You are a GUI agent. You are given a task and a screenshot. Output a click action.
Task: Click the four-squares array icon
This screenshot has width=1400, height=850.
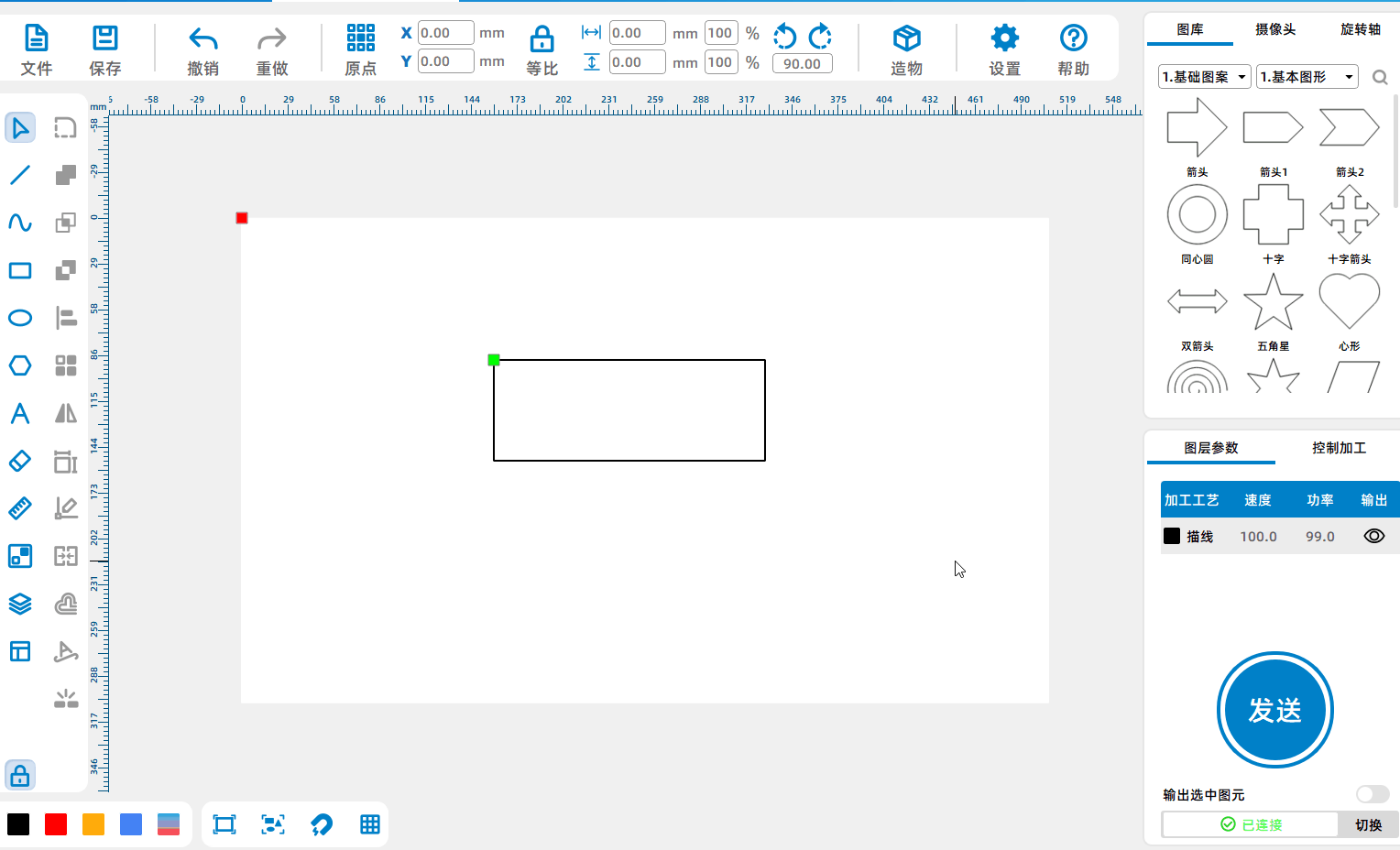66,365
